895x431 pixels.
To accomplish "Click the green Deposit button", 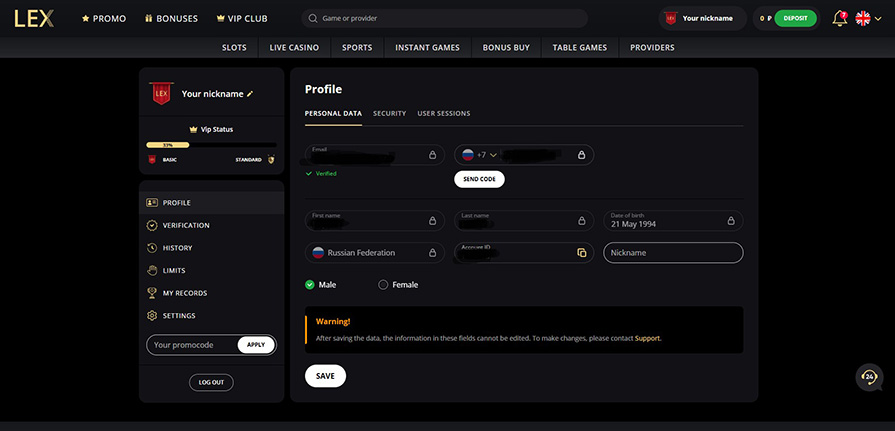I will coord(796,18).
